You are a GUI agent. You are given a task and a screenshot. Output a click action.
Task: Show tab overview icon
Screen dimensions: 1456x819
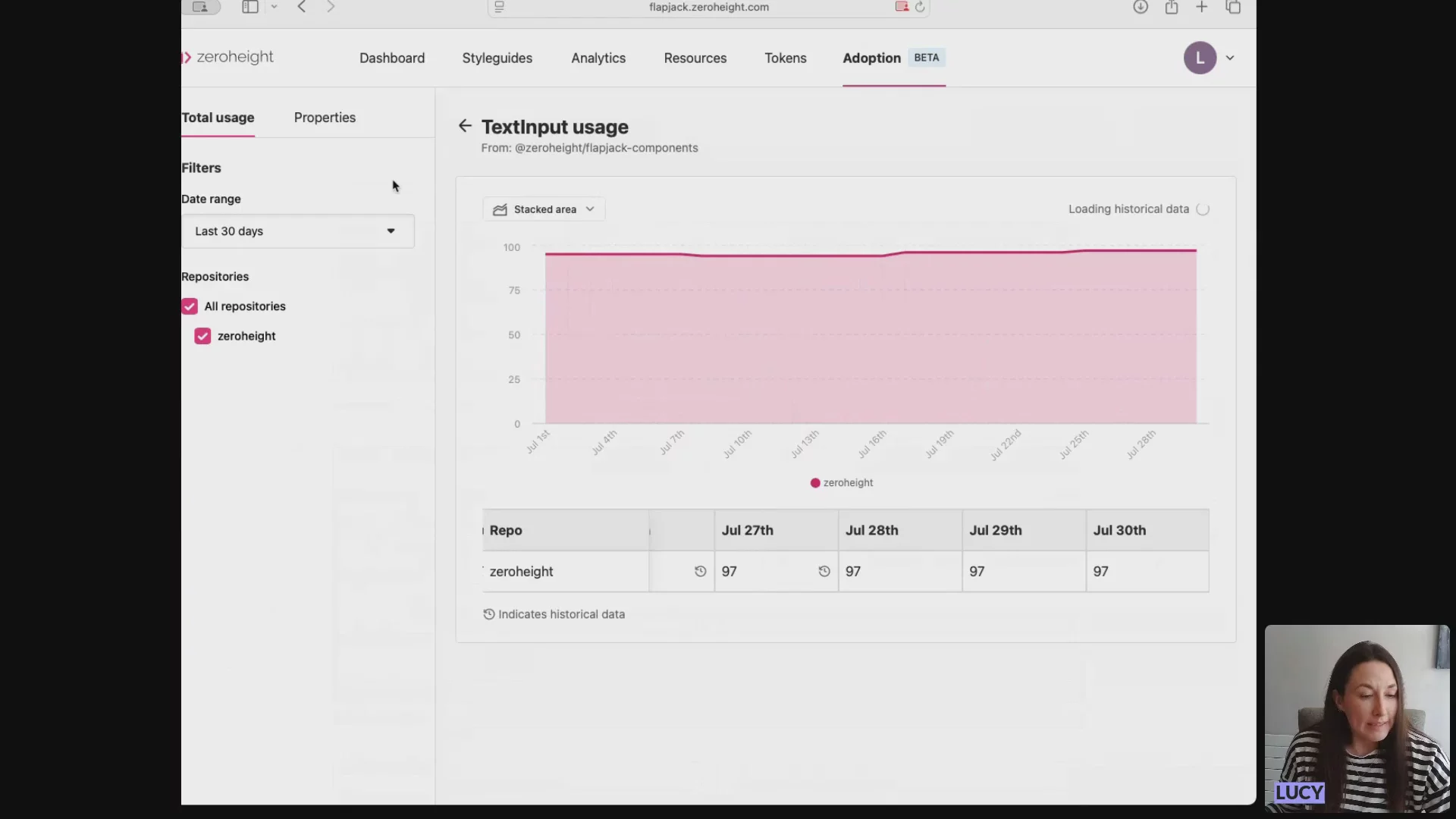click(x=1234, y=7)
